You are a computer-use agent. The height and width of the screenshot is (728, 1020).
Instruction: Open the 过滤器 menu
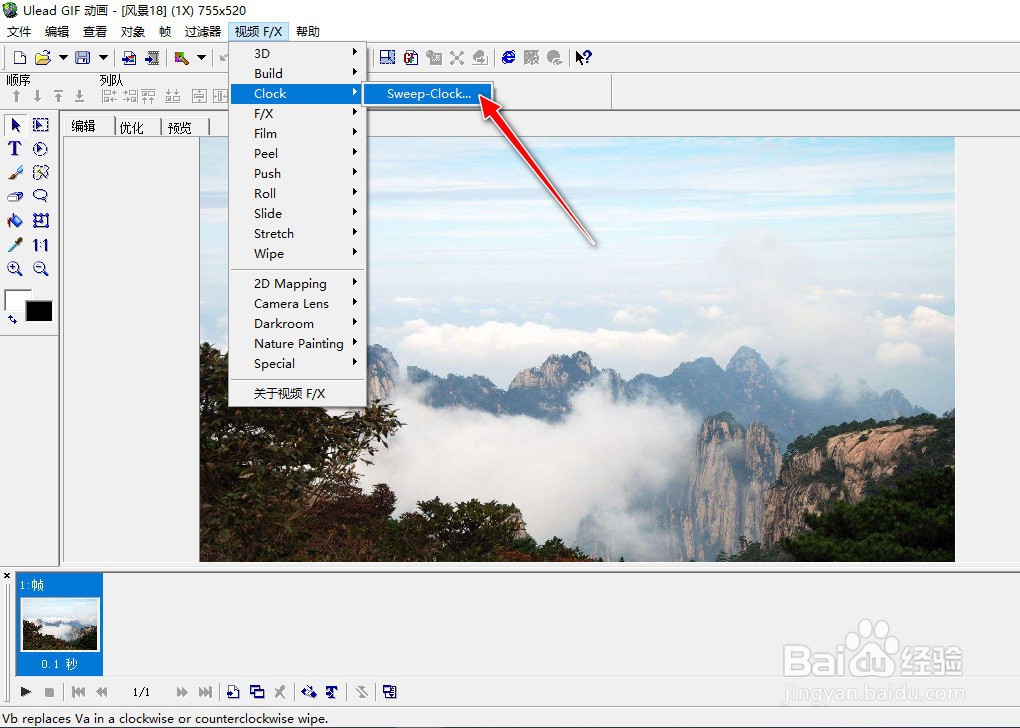coord(203,31)
